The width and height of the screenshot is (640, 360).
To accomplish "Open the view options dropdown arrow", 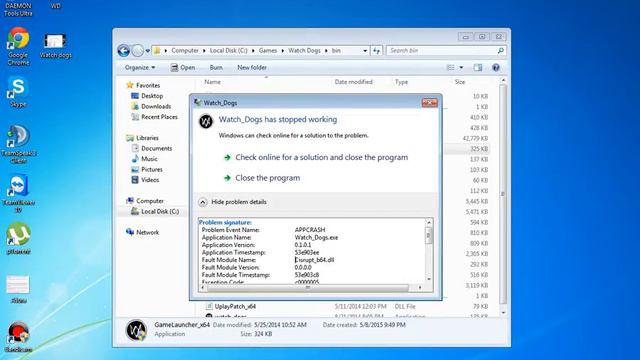I will click(461, 68).
